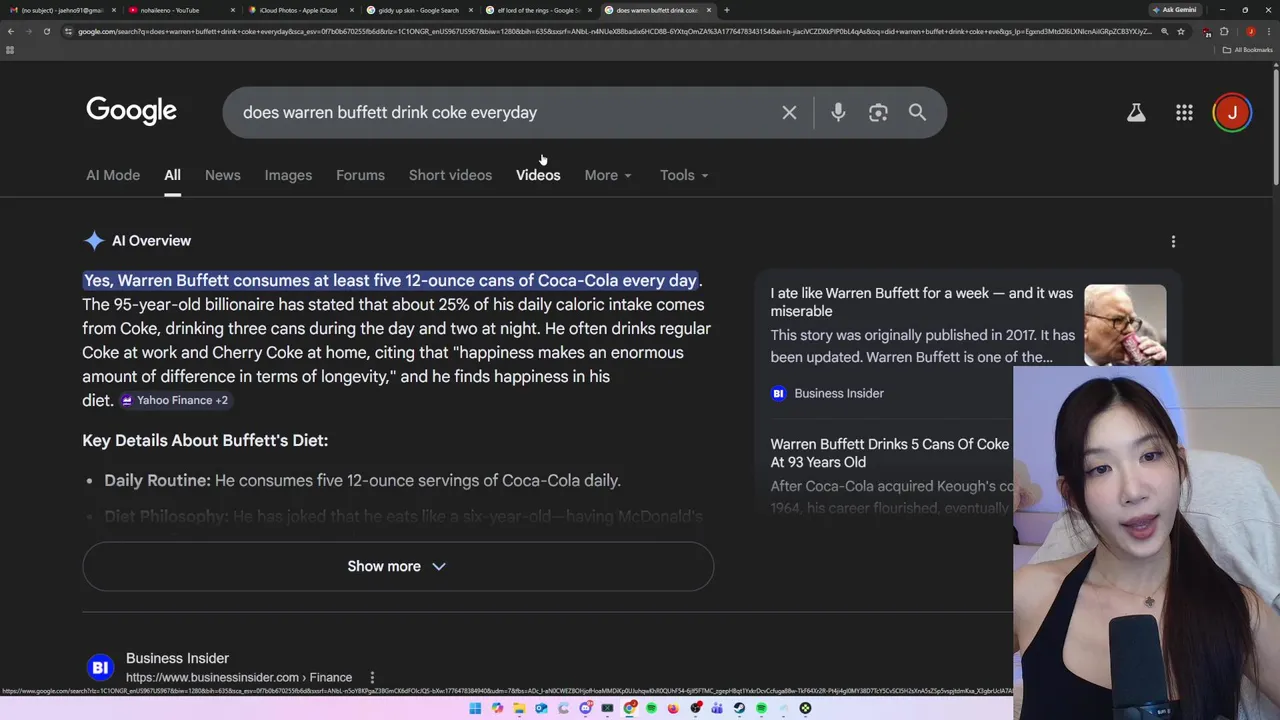Screen dimensions: 1280x720
Task: Open 'Warren Buffett Drinks 5 Cans Of Coke' article
Action: 889,453
